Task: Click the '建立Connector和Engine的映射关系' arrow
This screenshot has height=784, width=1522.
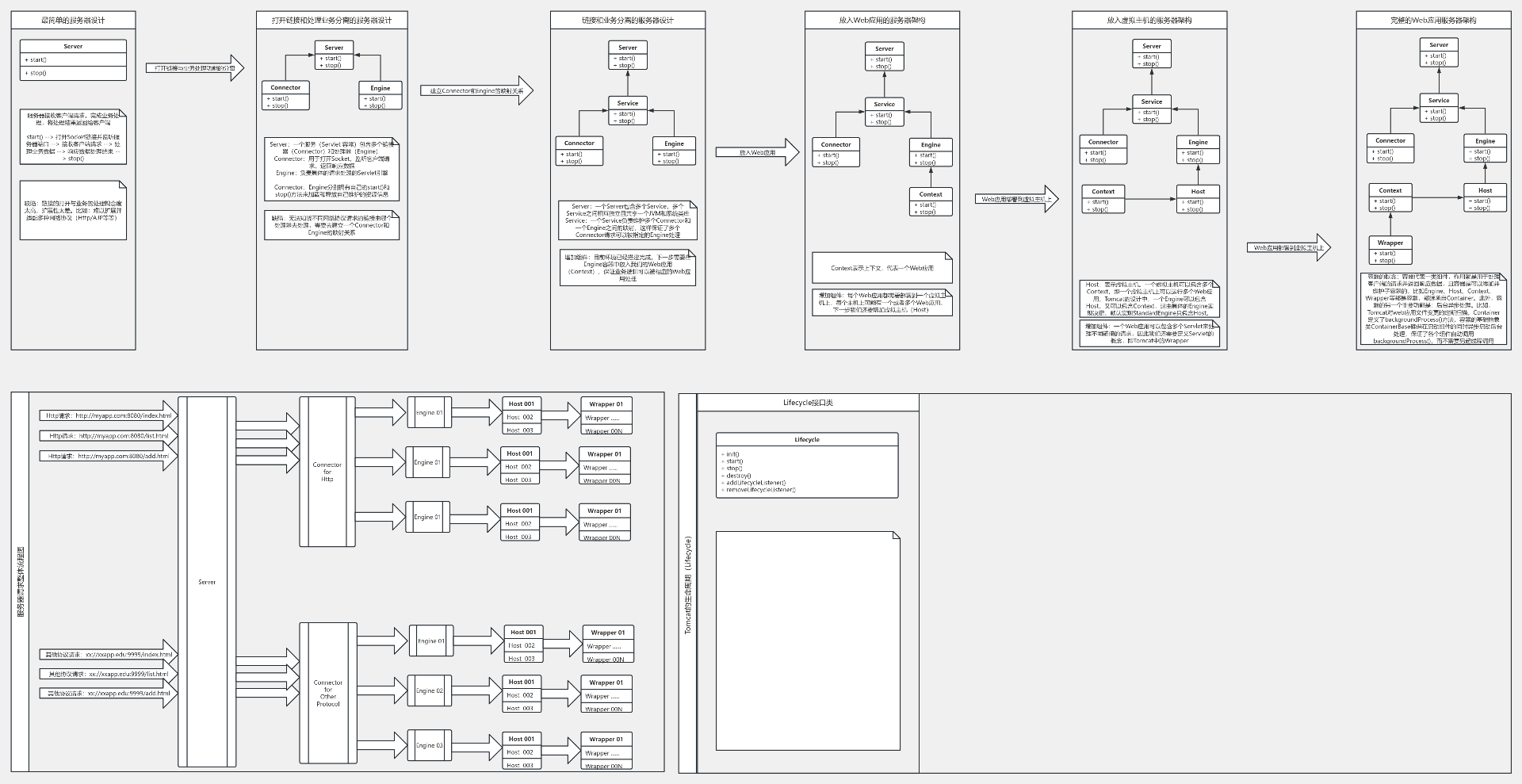Action: [x=476, y=91]
